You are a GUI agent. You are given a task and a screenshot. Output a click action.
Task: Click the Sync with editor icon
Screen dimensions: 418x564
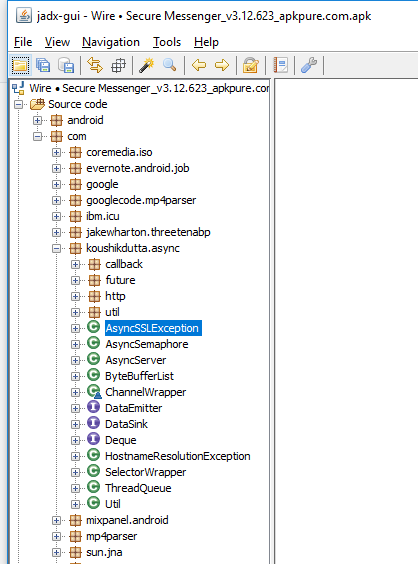[95, 65]
